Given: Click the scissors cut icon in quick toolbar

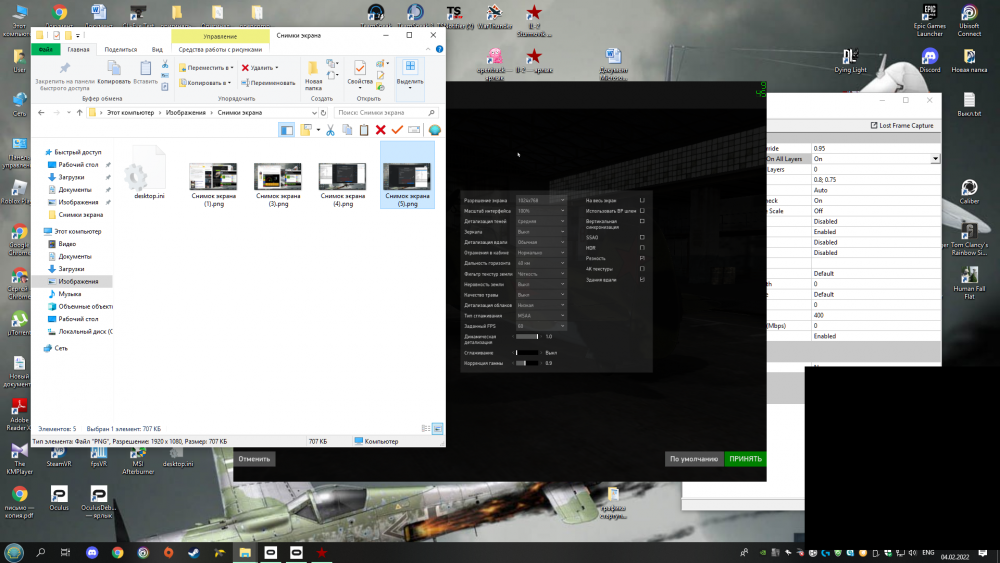Looking at the screenshot, I should tap(329, 130).
